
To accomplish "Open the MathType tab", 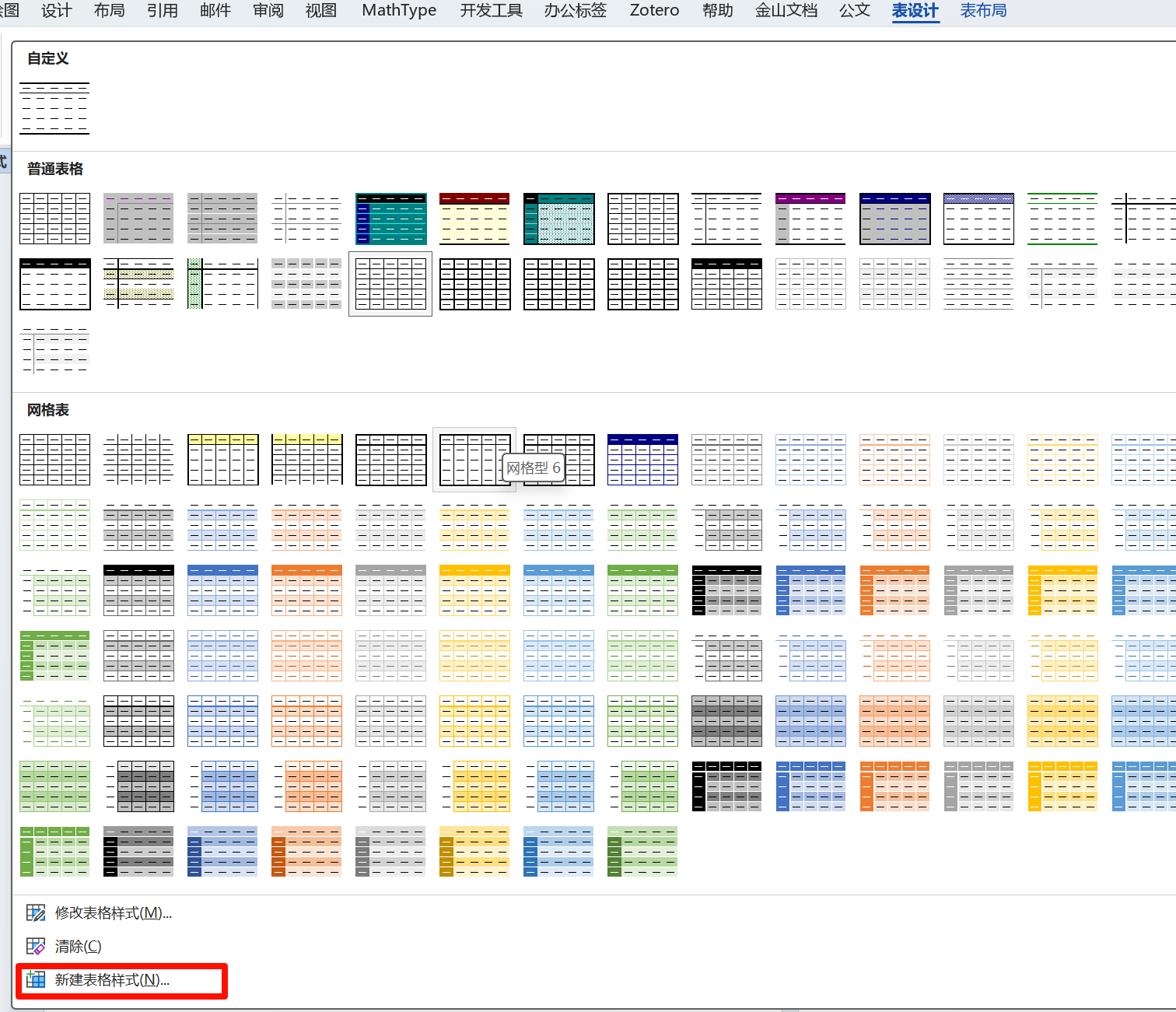I will (x=399, y=11).
